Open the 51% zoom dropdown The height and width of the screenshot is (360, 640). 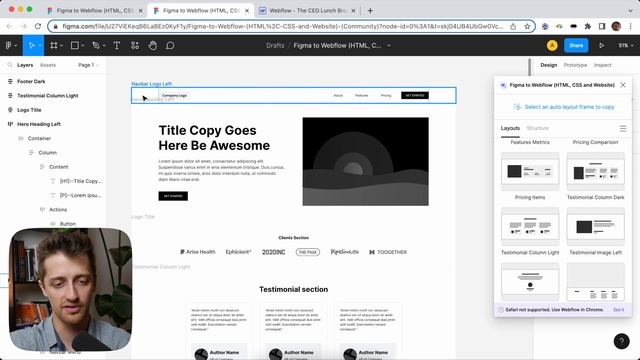(x=625, y=46)
